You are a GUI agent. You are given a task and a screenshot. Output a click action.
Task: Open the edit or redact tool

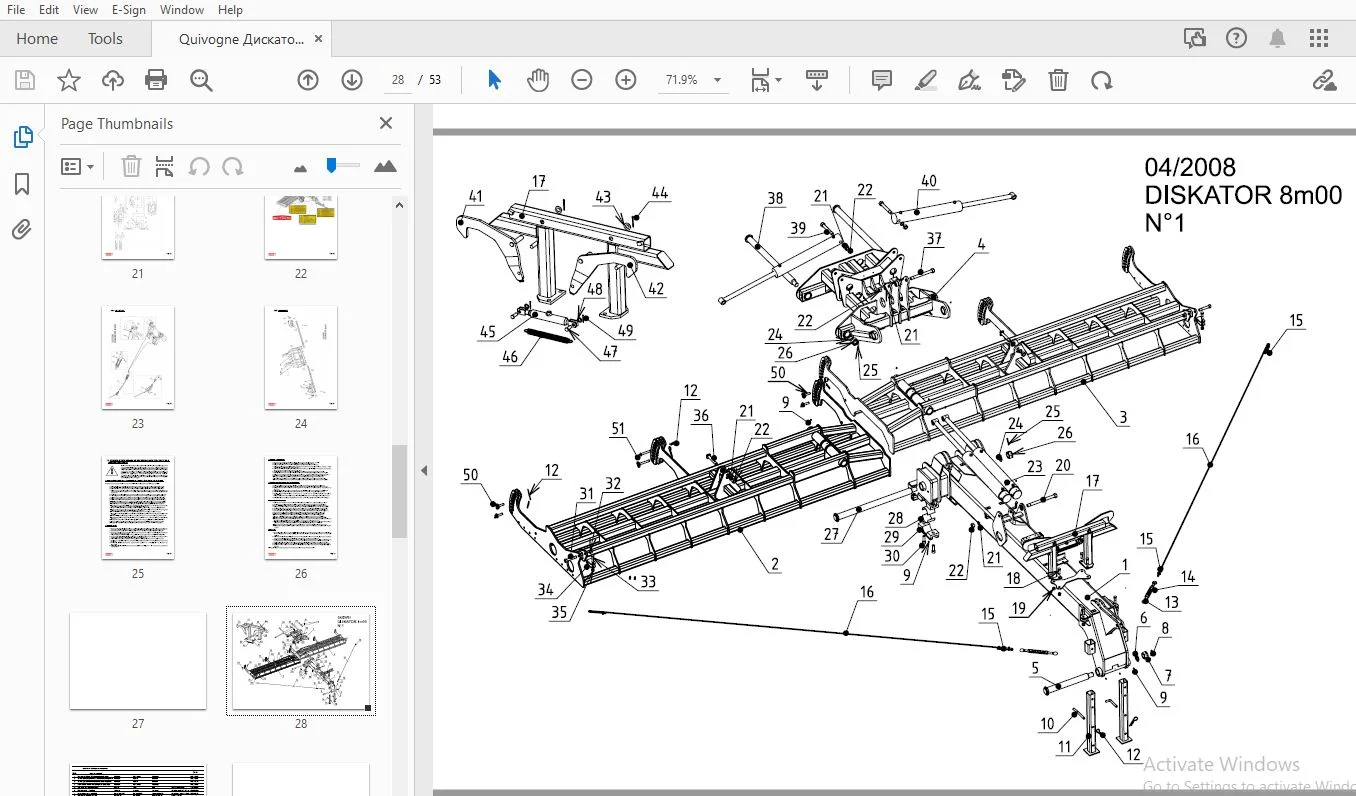1014,80
